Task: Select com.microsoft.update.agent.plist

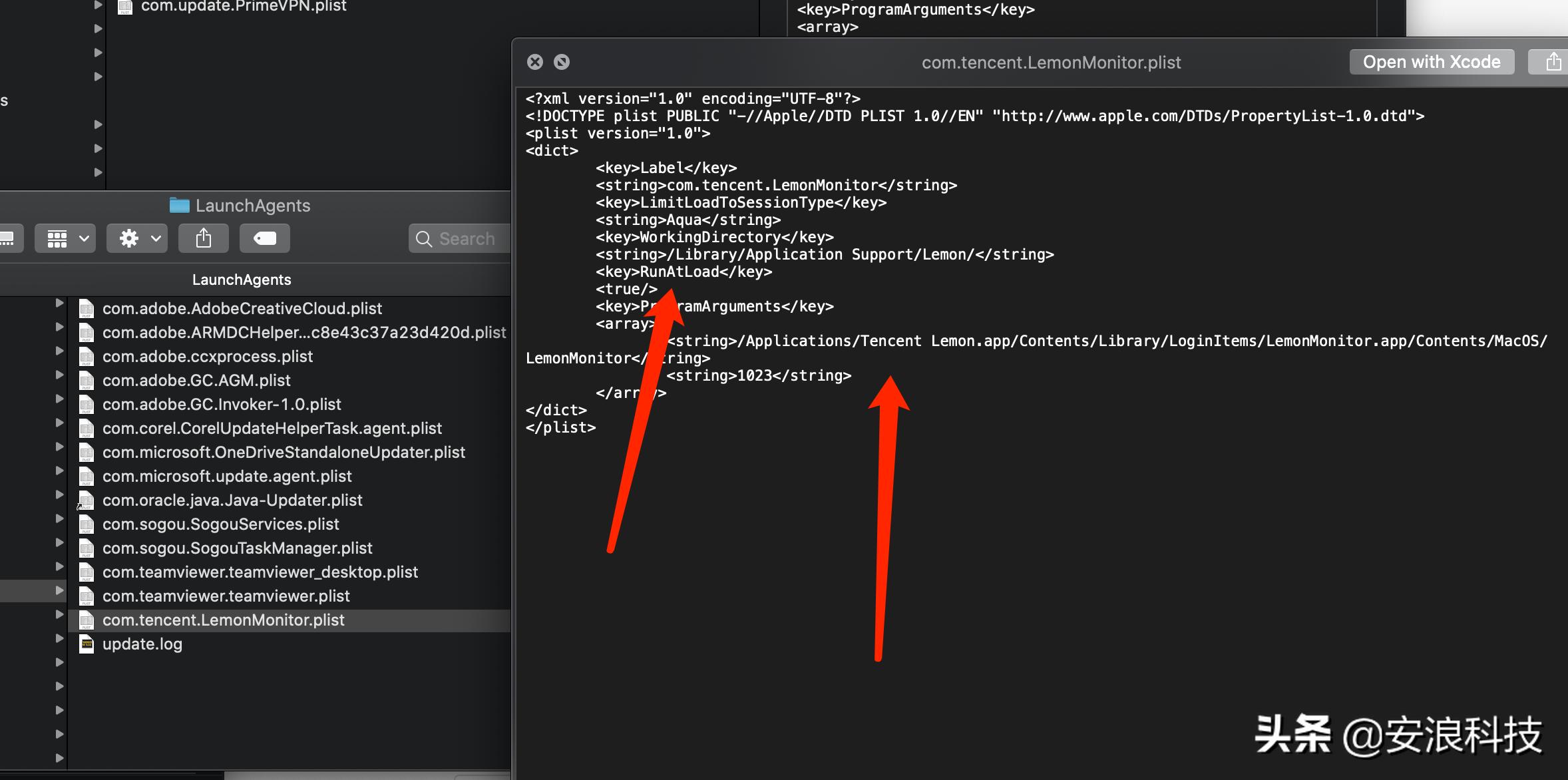Action: (227, 476)
